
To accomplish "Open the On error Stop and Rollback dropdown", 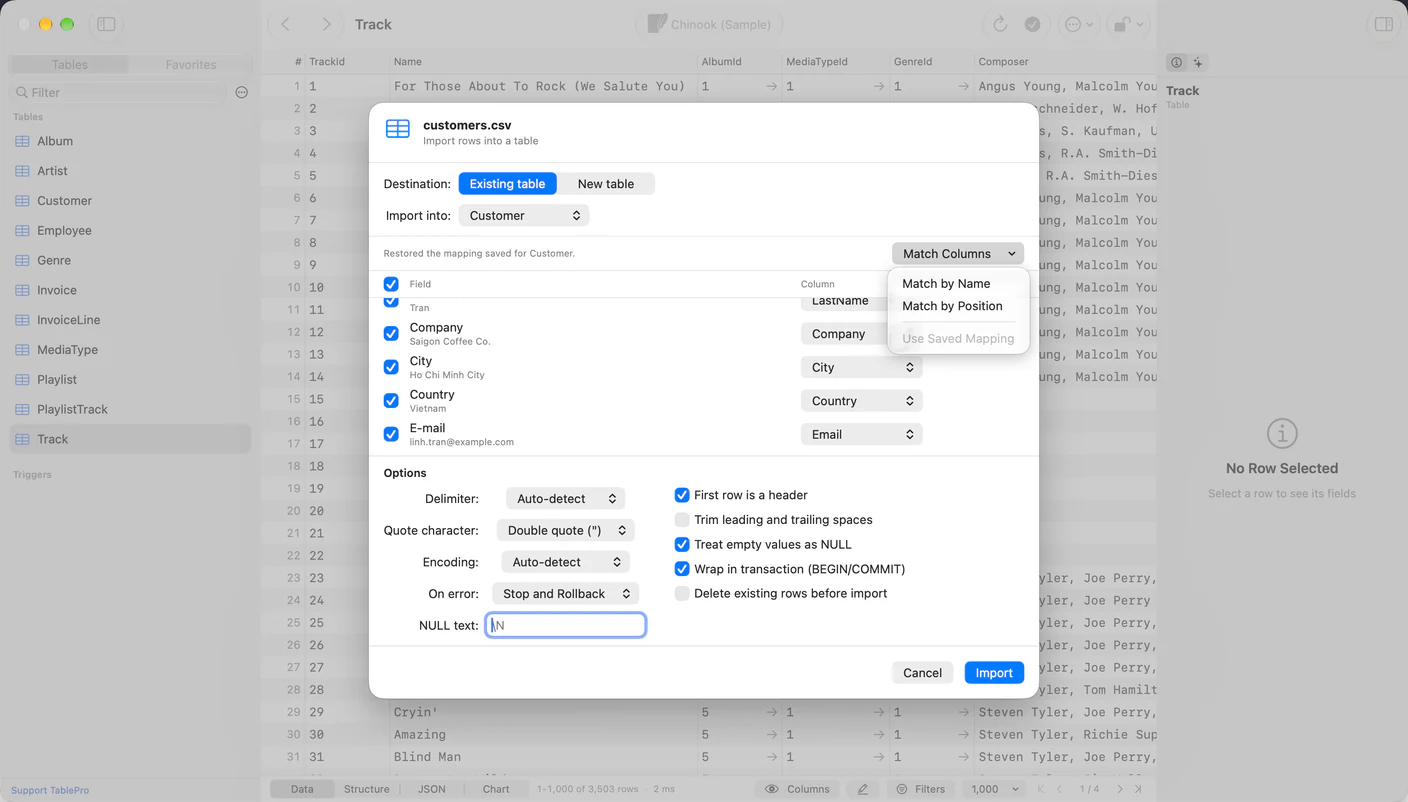I will click(x=565, y=594).
